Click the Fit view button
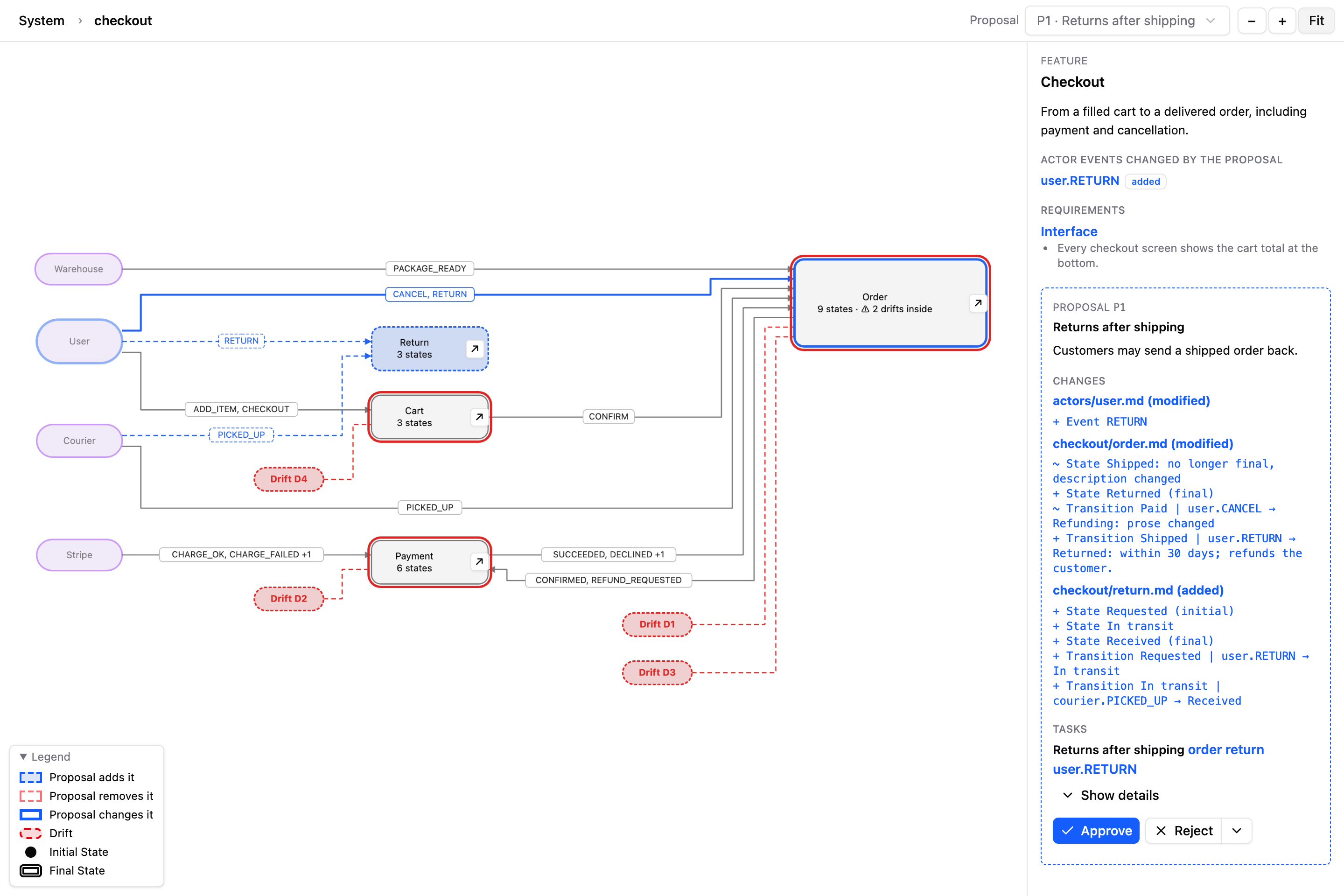This screenshot has height=896, width=1344. click(1316, 21)
